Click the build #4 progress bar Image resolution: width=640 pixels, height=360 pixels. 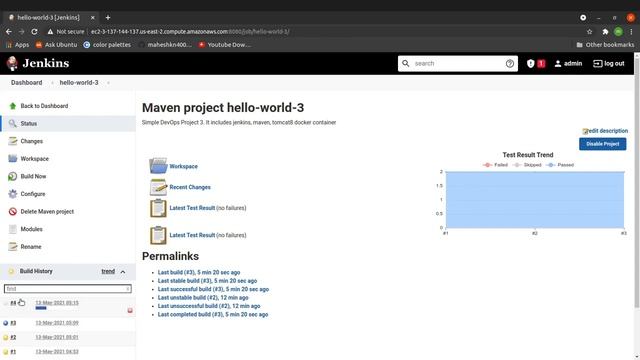click(x=41, y=308)
